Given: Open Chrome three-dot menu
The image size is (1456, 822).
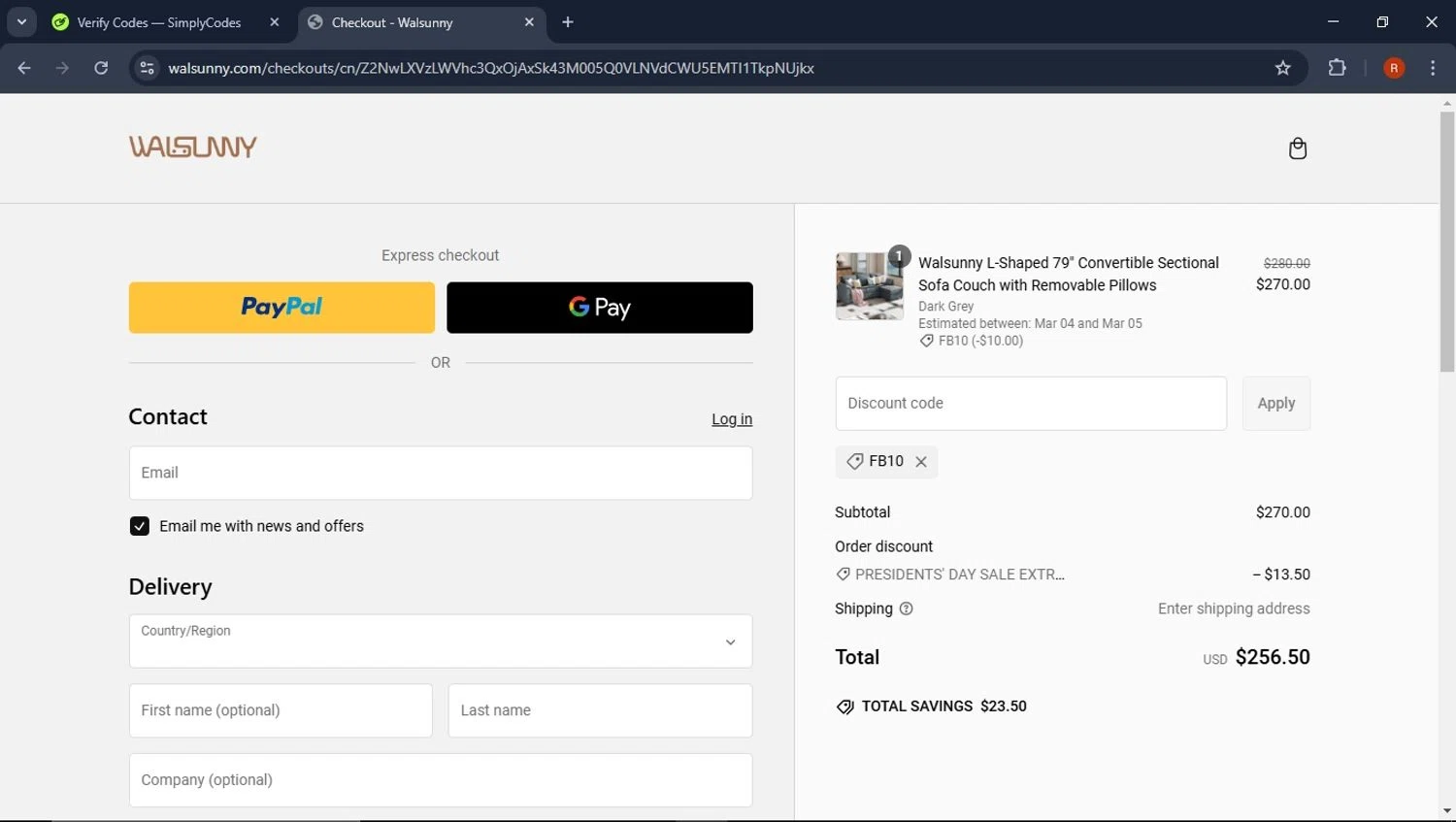Looking at the screenshot, I should 1433,68.
